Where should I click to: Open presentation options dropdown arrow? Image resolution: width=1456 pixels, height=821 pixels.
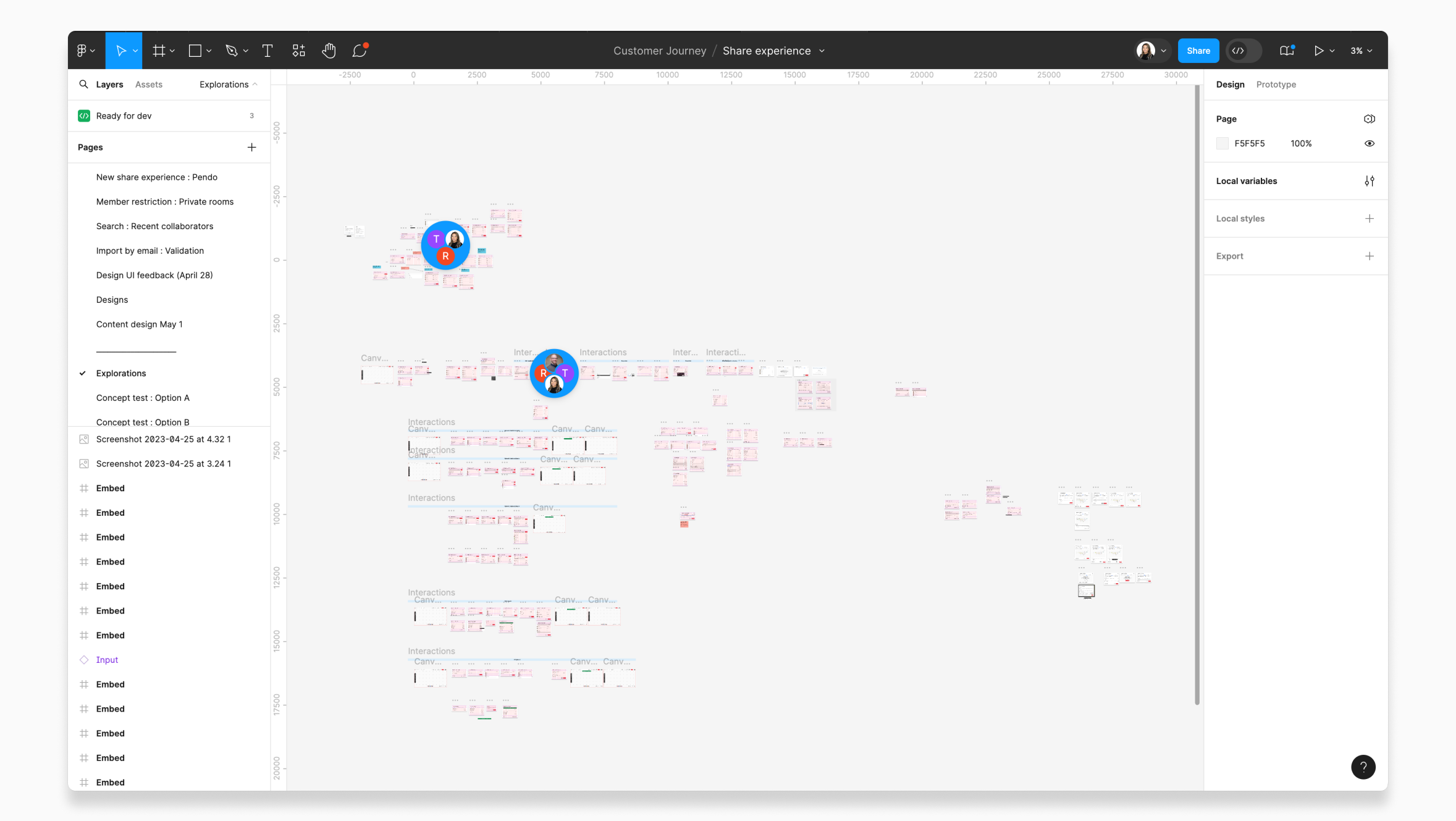click(1332, 51)
